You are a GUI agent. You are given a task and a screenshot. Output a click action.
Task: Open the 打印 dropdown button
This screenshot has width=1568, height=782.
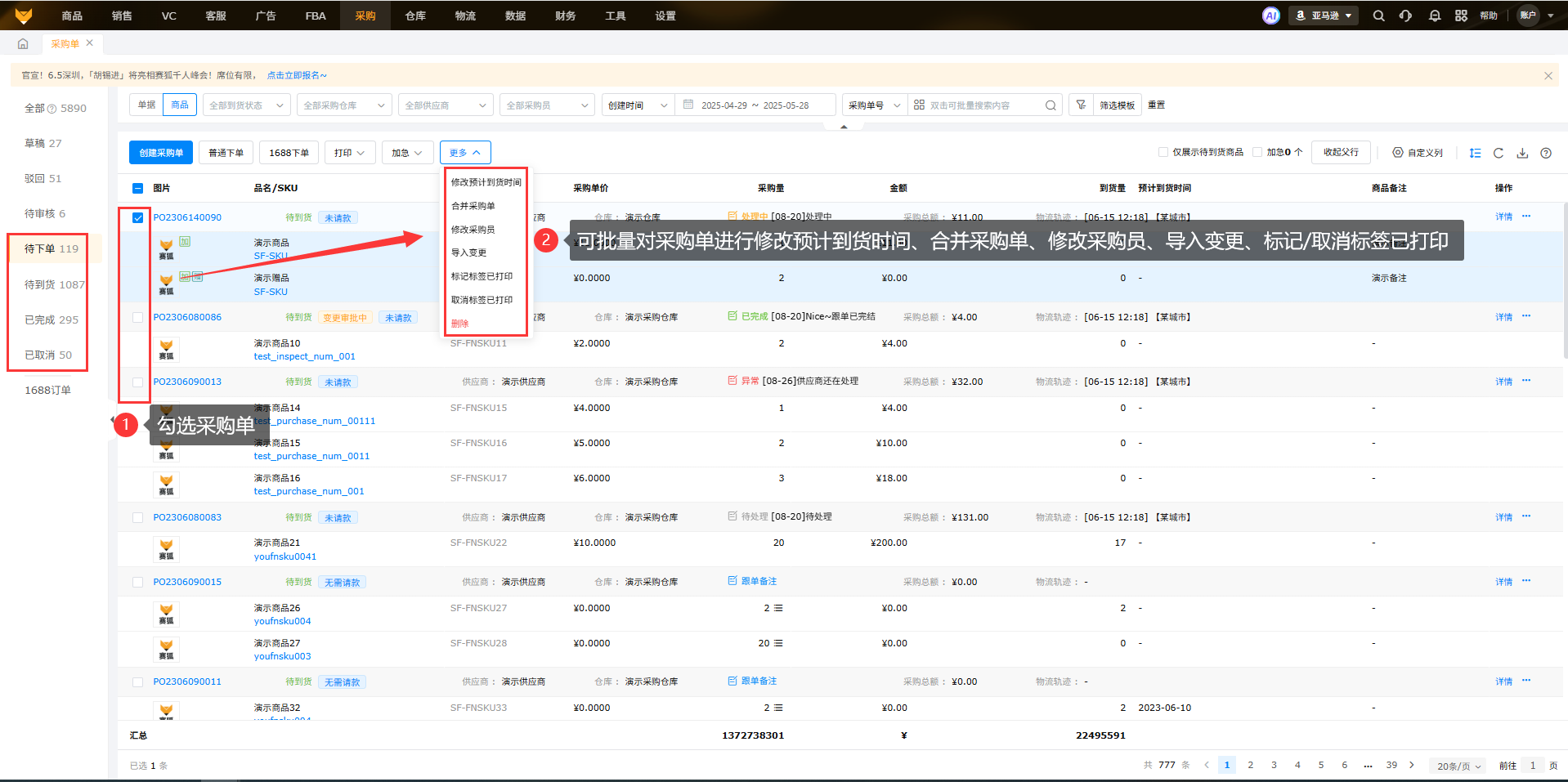pos(350,153)
